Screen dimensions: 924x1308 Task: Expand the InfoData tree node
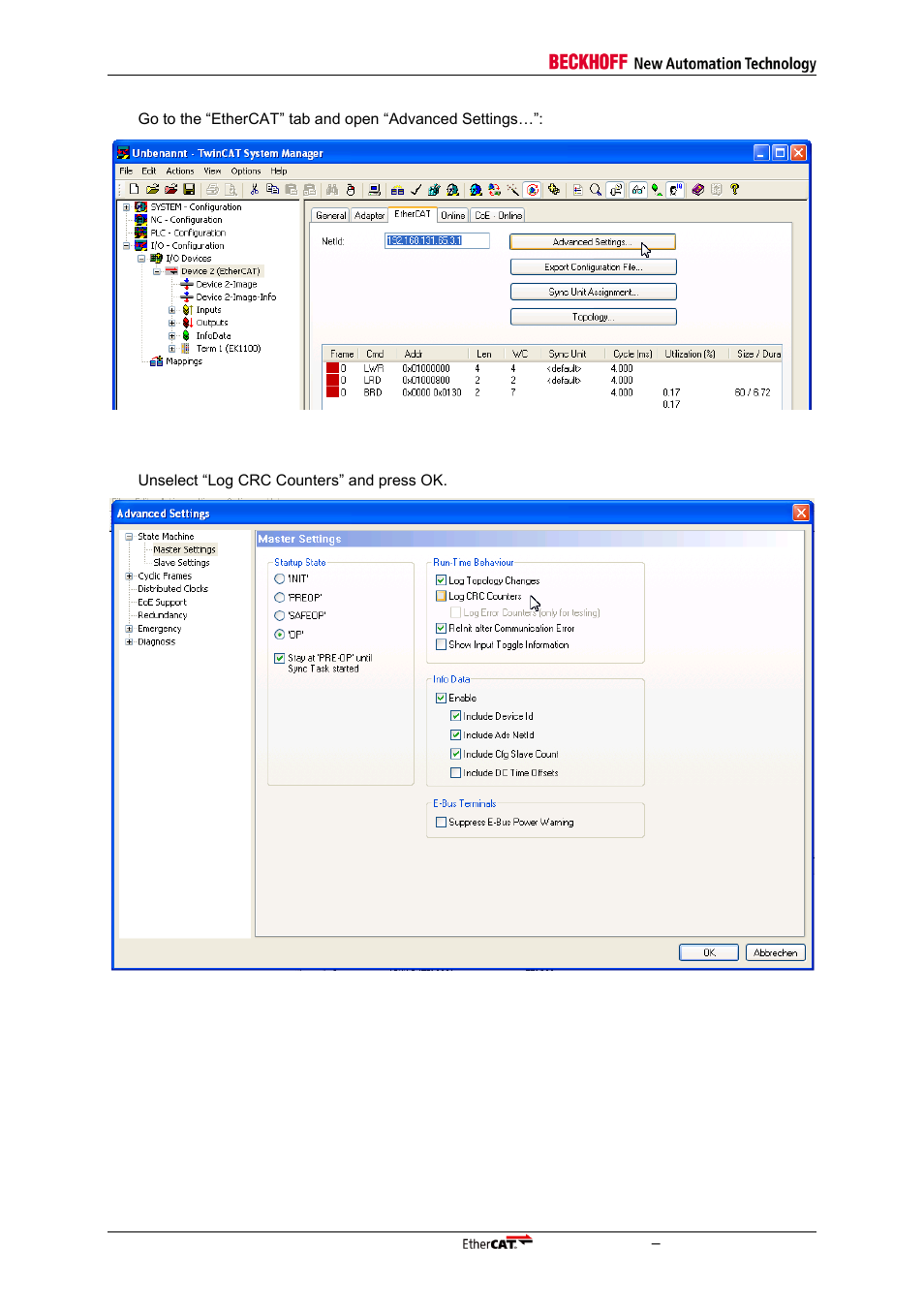tap(171, 336)
